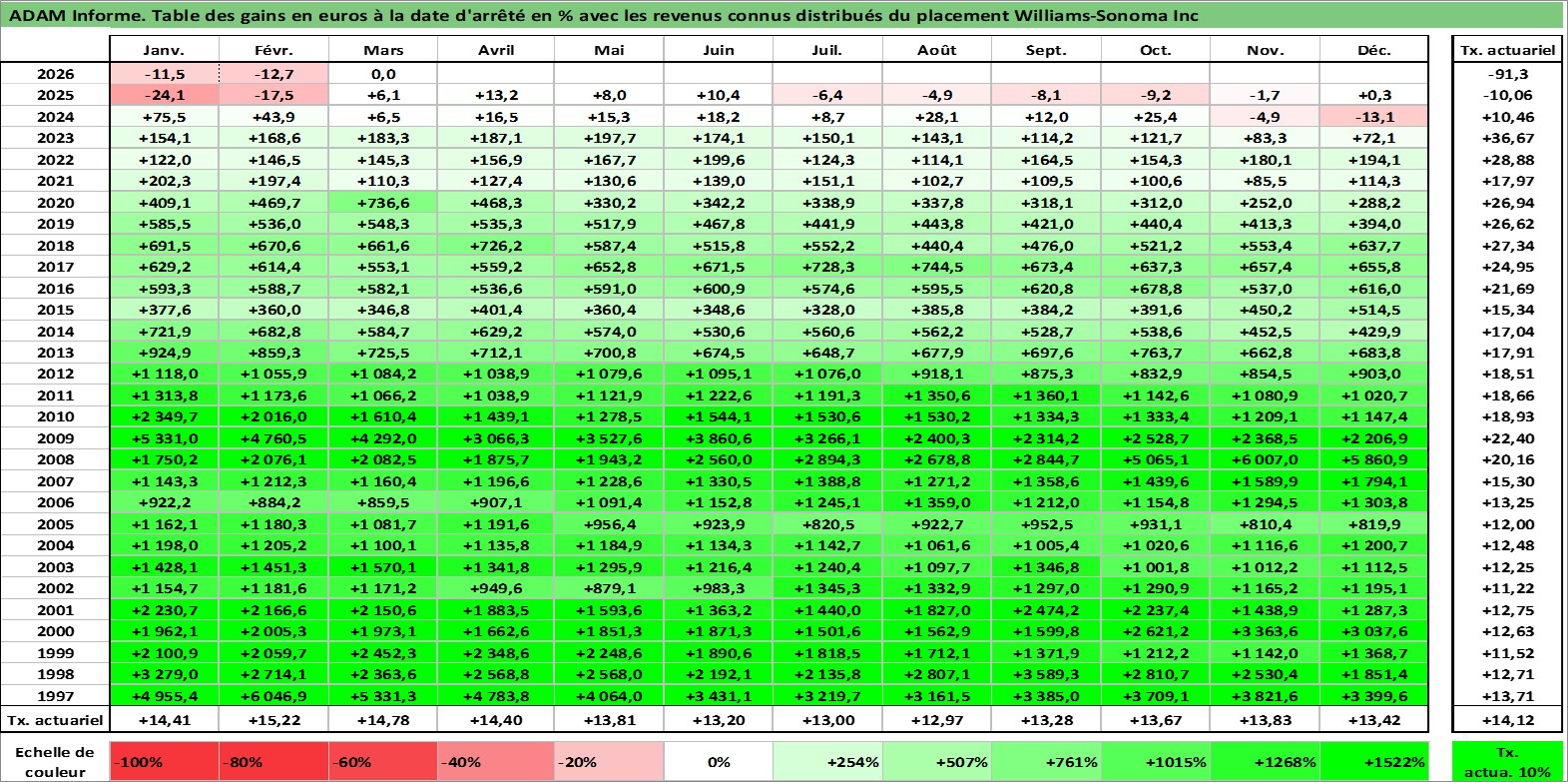Click the -80% red scale swatch

(273, 761)
